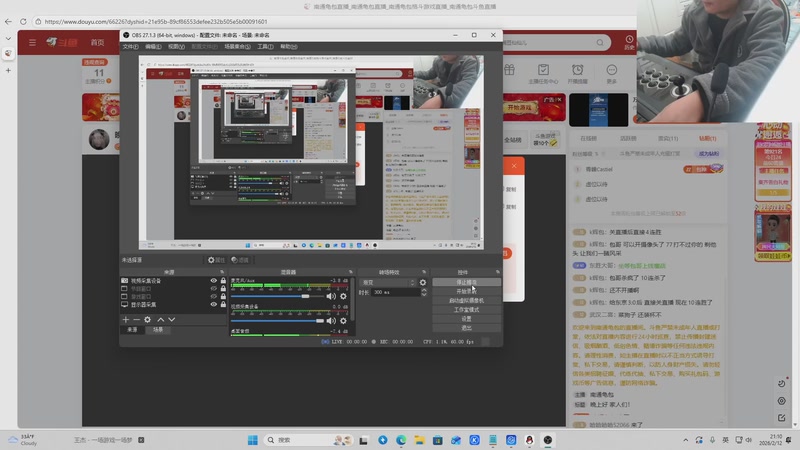This screenshot has width=800, height=450.
Task: Click OBS icon on the taskbar
Action: click(547, 440)
